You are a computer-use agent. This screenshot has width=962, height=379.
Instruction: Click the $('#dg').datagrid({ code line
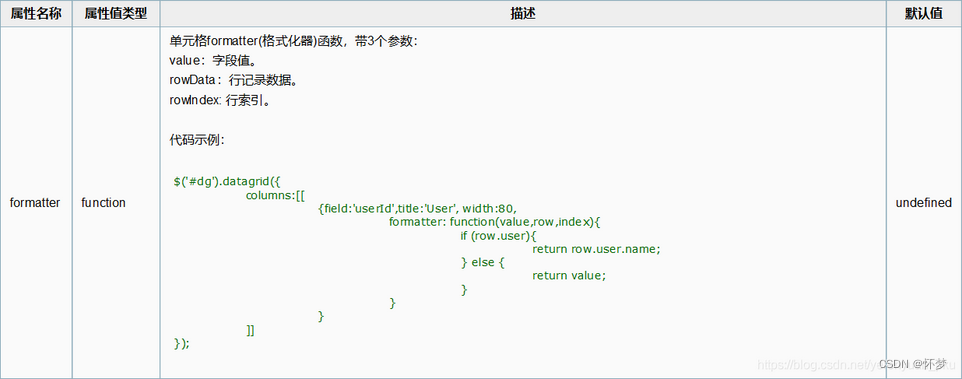226,182
